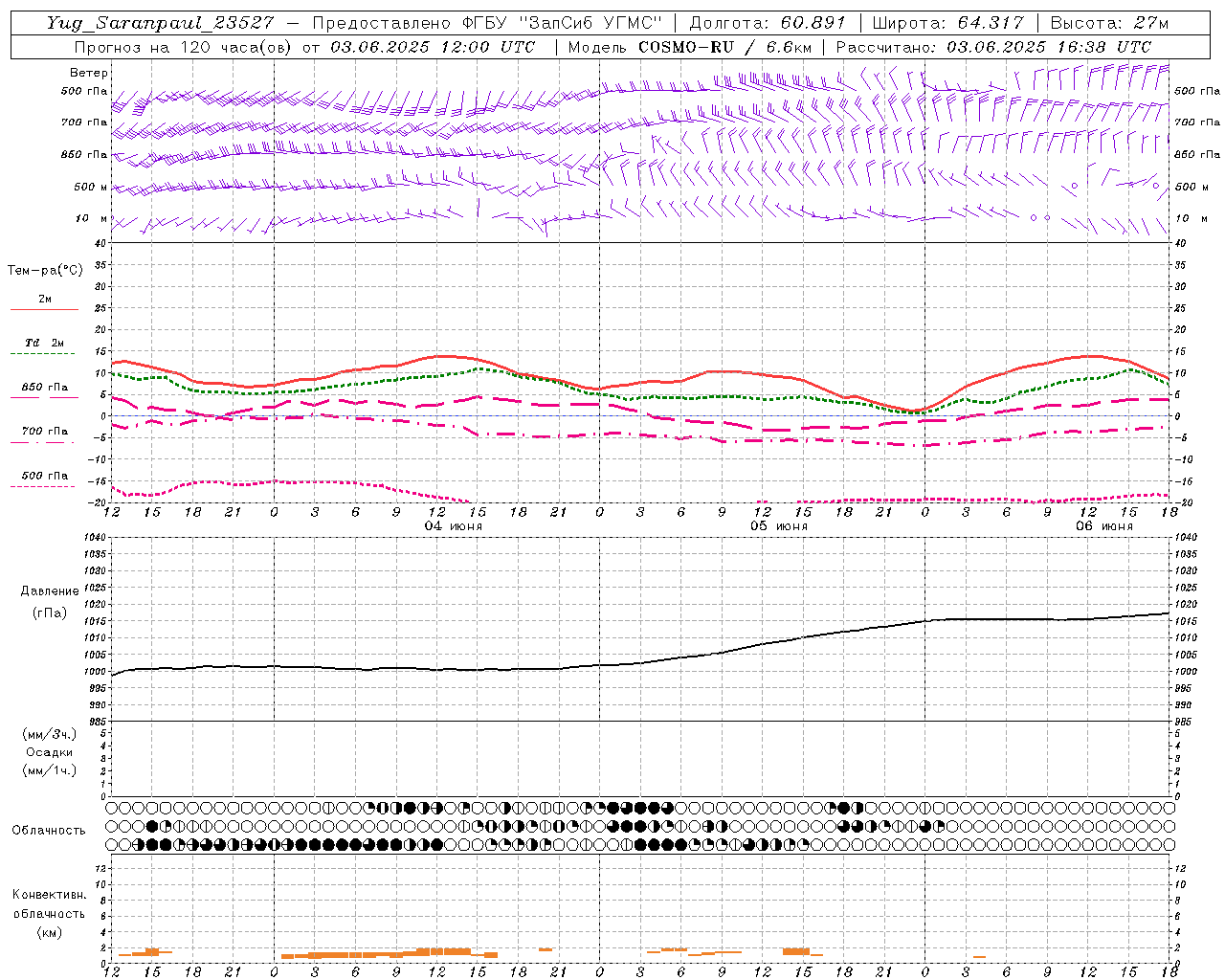Click the 'Конвективн.' convective cloud label
Viewport: 1225px width, 980px height.
coord(49,895)
